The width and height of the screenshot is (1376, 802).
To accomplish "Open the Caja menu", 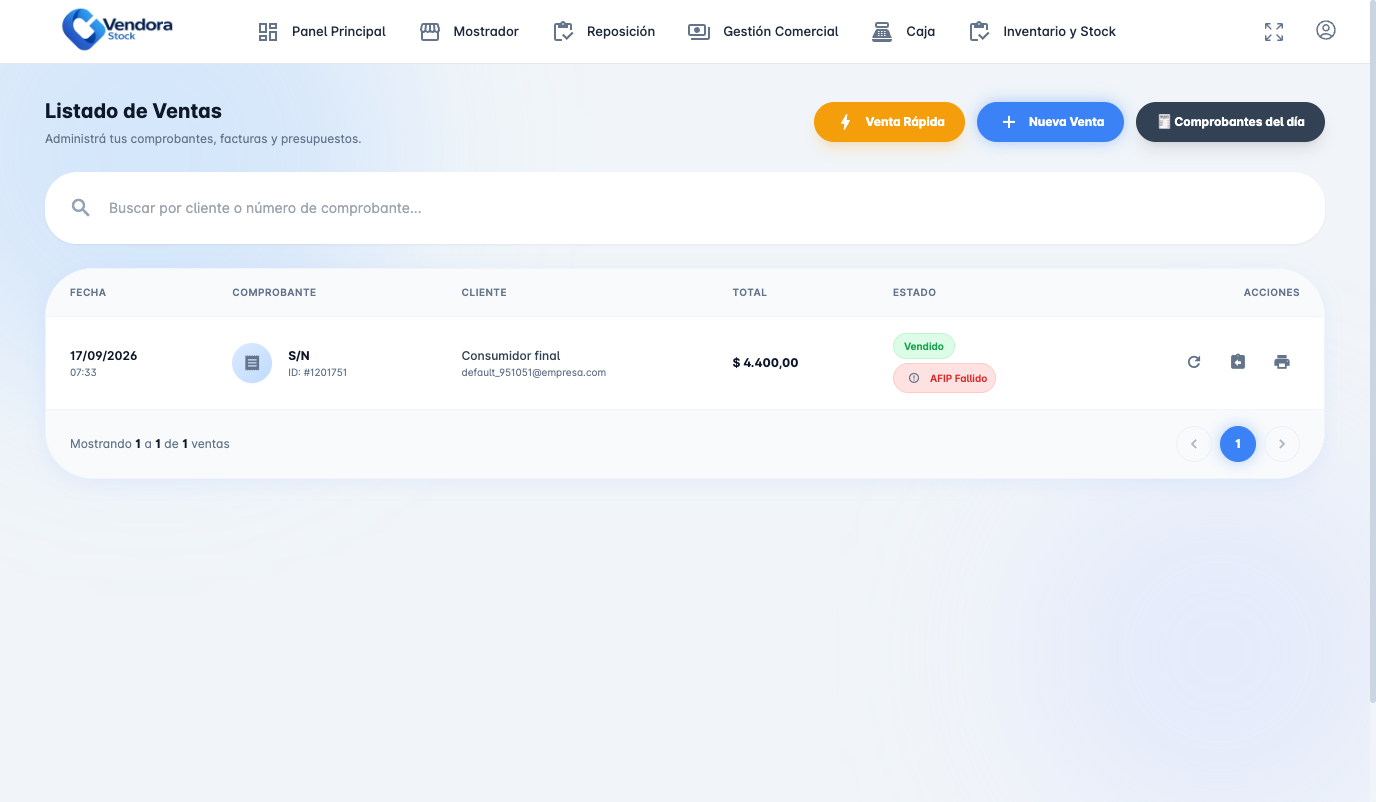I will tap(903, 32).
